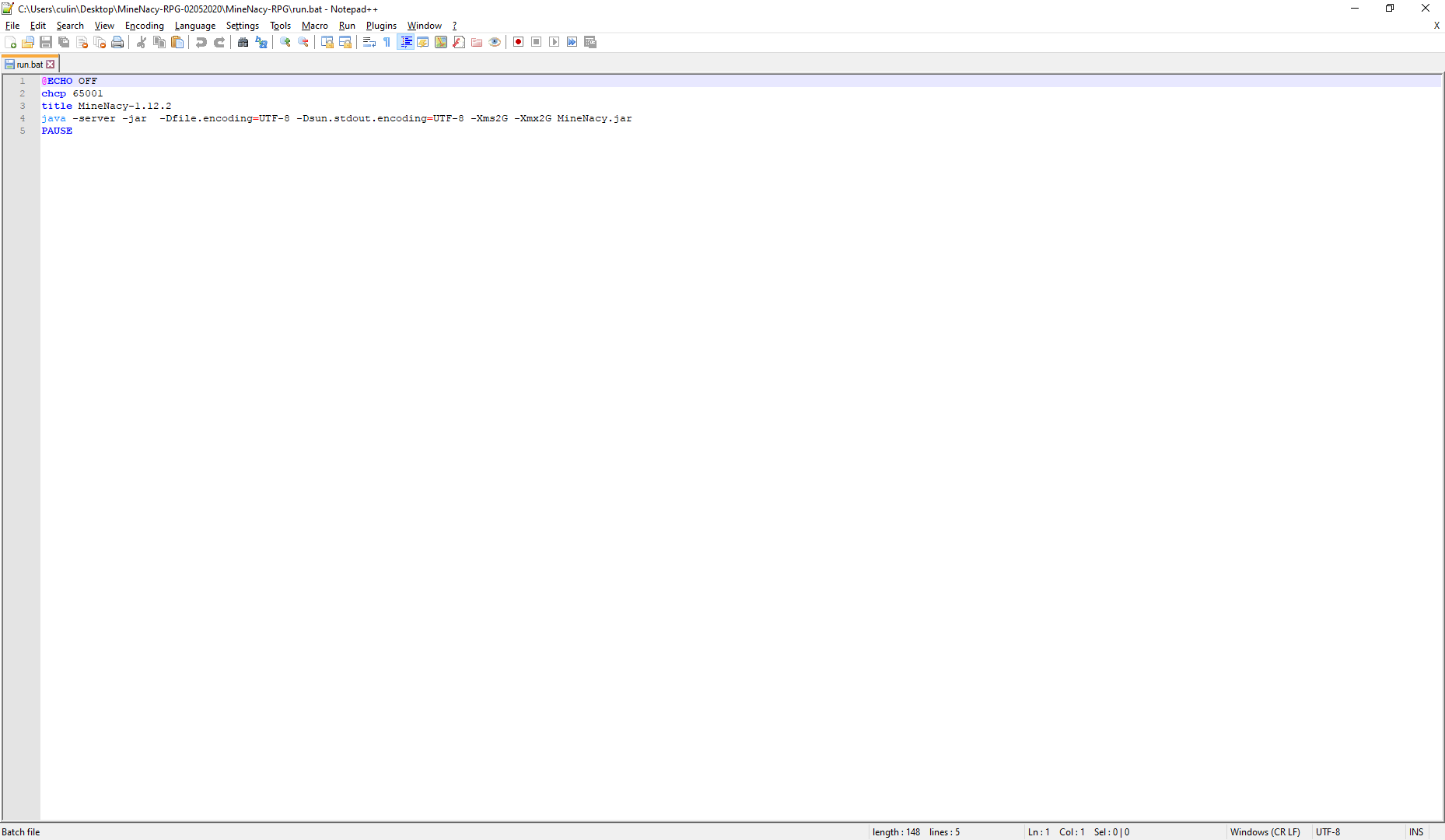1445x840 pixels.
Task: Click the "PAUSE" line in the editor
Action: (x=57, y=131)
